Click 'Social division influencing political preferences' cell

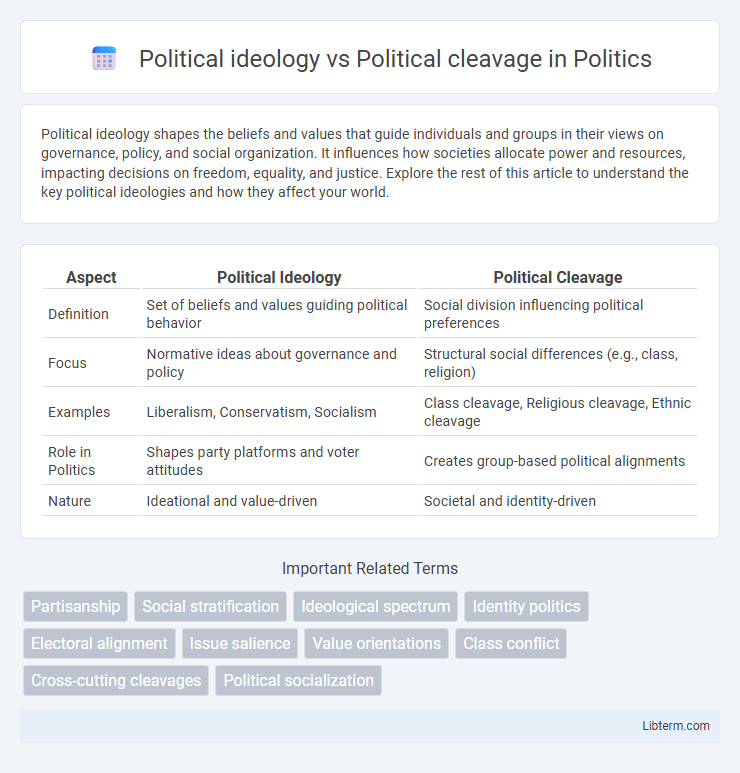point(558,314)
